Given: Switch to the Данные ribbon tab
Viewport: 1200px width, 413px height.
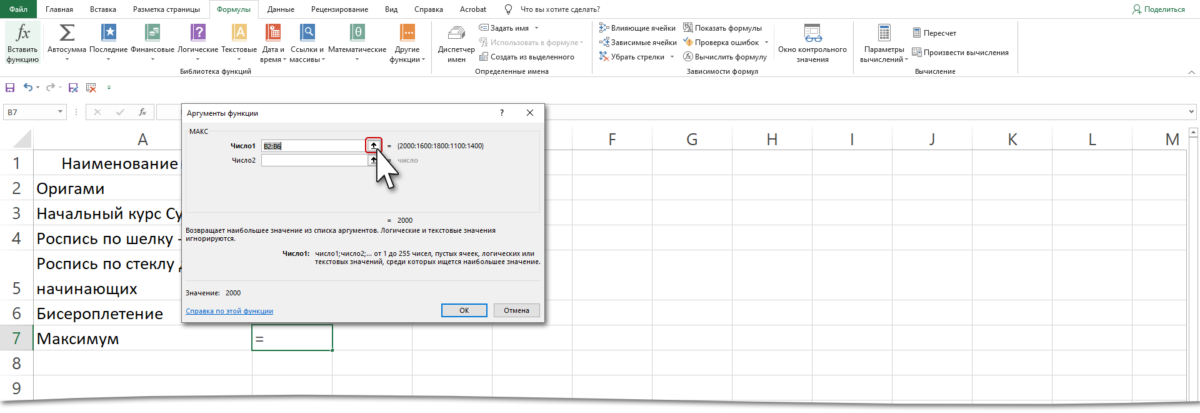Looking at the screenshot, I should point(280,8).
